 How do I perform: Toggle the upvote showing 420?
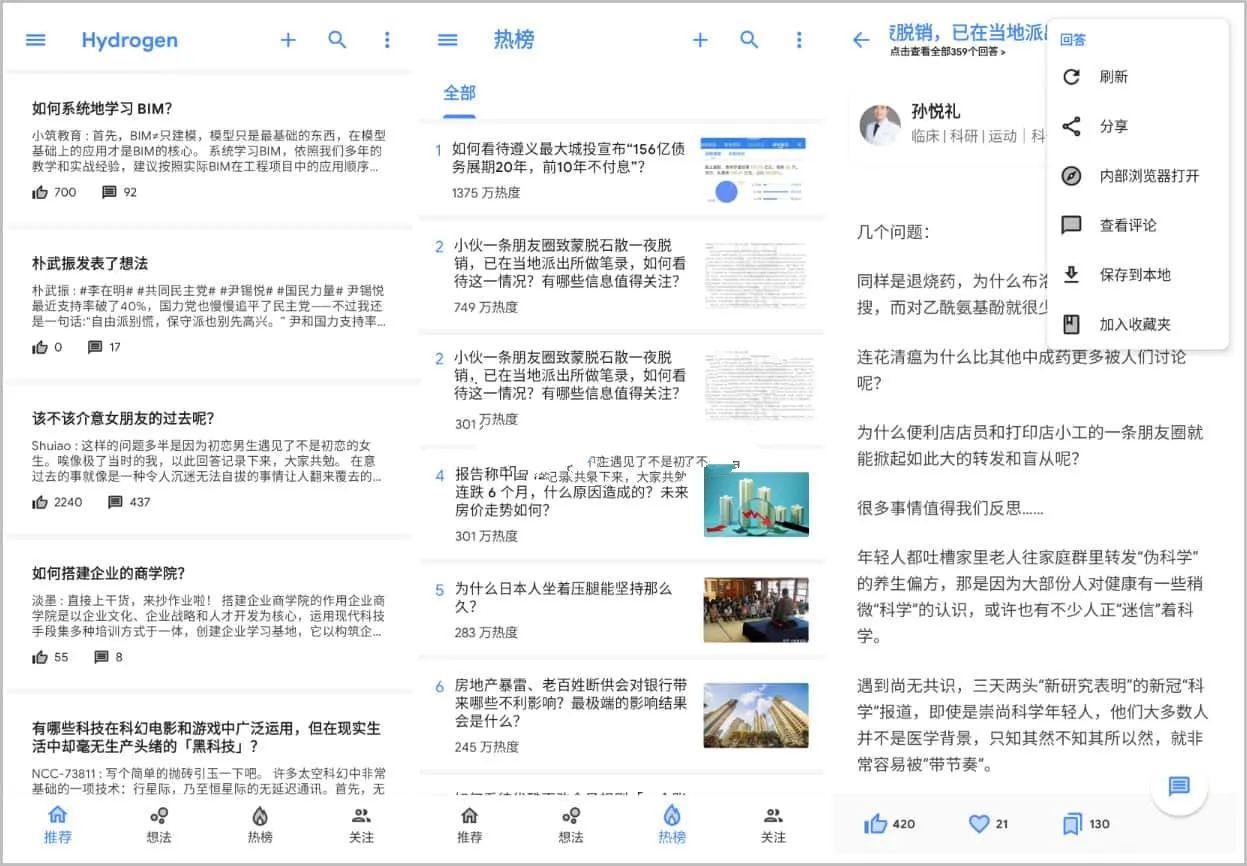point(888,823)
